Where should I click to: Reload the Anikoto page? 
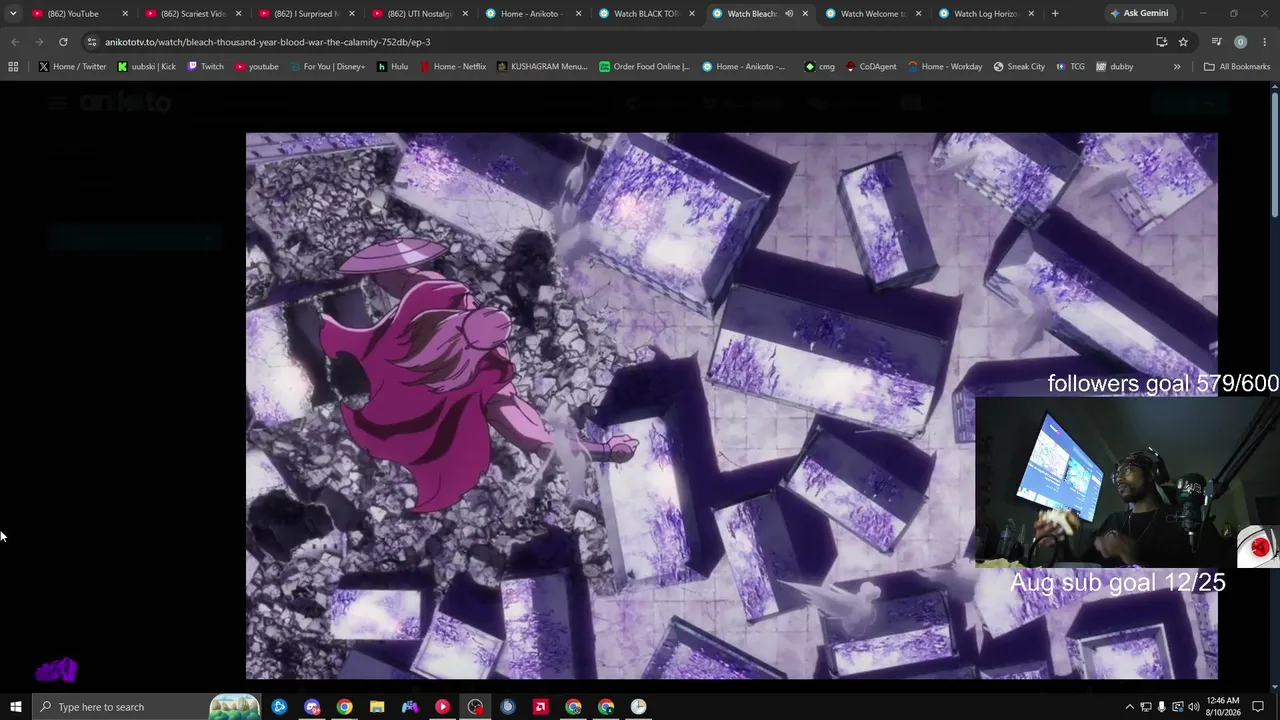tap(63, 42)
